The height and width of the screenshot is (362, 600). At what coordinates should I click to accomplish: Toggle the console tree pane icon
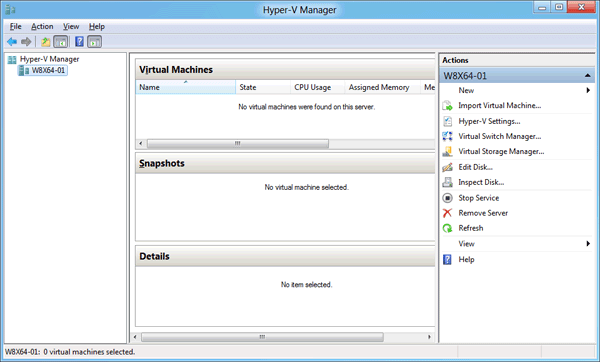pyautogui.click(x=61, y=41)
